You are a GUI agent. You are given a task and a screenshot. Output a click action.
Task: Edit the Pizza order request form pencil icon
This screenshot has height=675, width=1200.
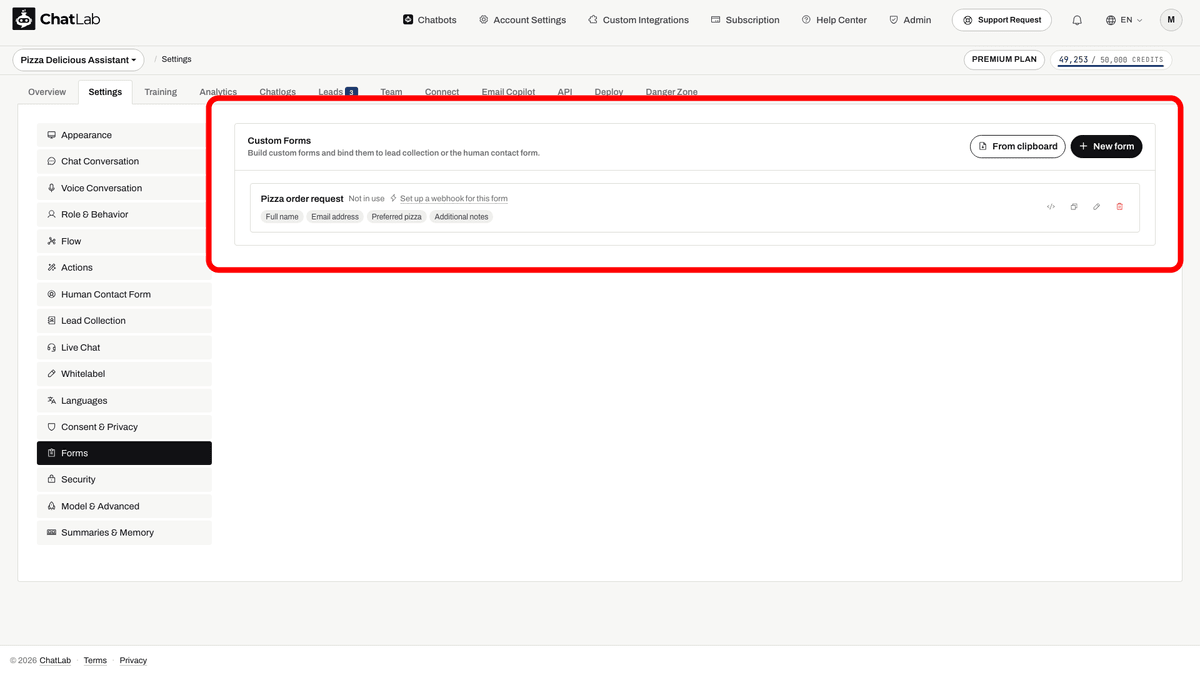(x=1097, y=207)
